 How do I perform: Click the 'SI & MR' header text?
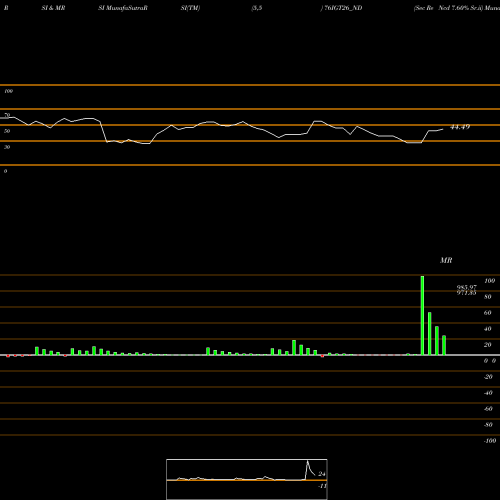pyautogui.click(x=53, y=8)
